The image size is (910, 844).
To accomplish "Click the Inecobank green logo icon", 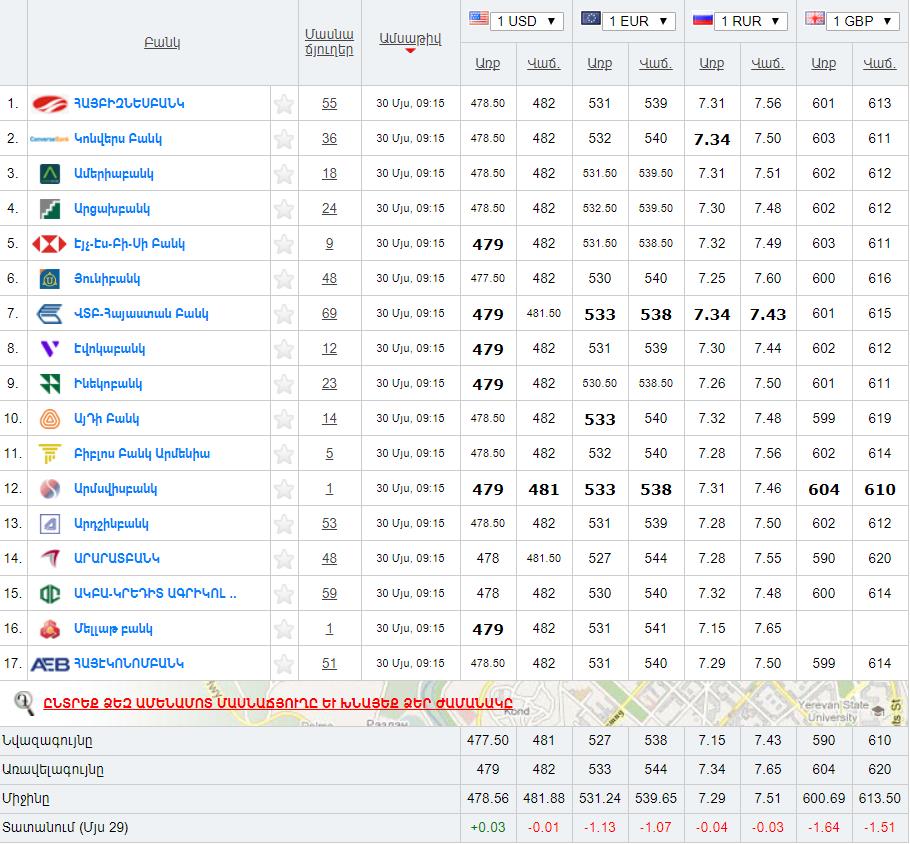I will (49, 384).
